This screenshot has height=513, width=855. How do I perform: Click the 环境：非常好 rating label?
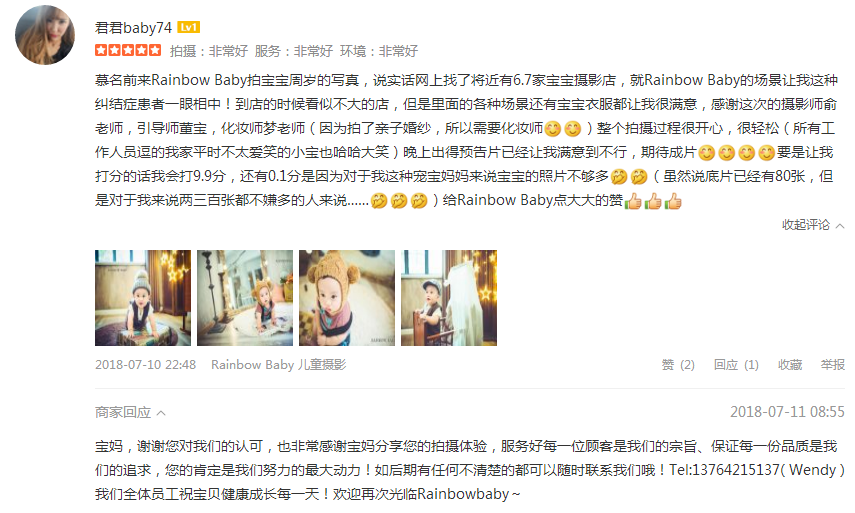pos(379,51)
